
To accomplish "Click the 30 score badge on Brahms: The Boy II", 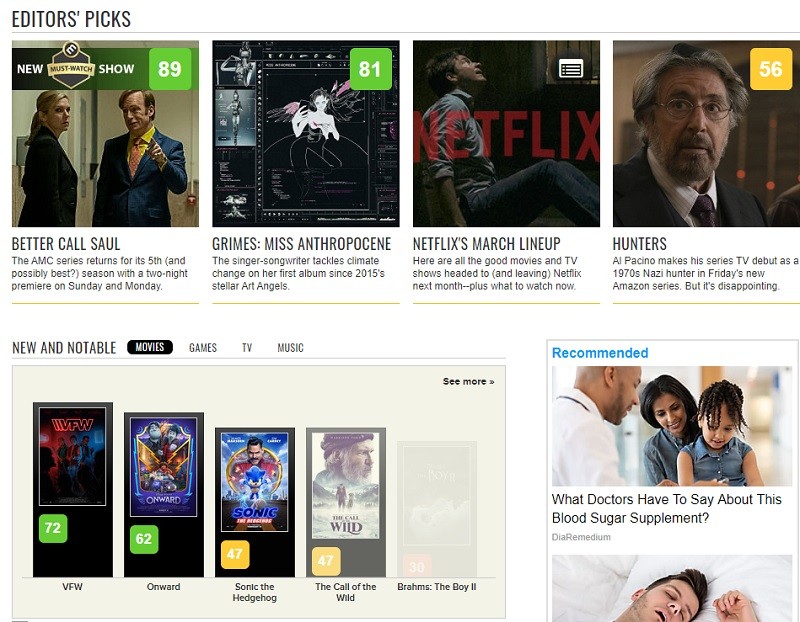I will 419,563.
